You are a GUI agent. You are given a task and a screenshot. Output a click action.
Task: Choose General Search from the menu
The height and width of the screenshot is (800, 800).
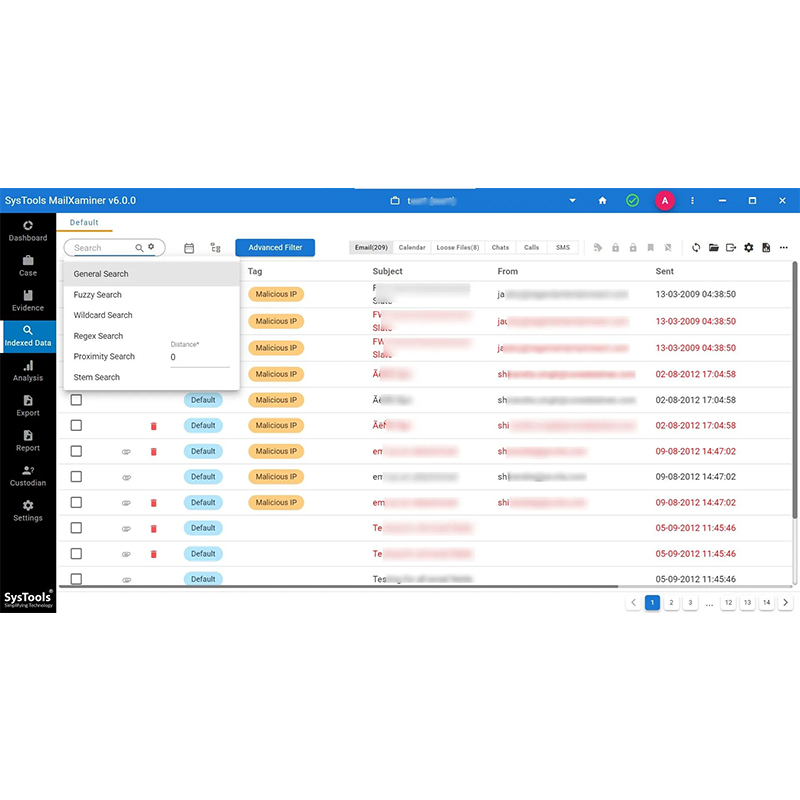[x=152, y=274]
